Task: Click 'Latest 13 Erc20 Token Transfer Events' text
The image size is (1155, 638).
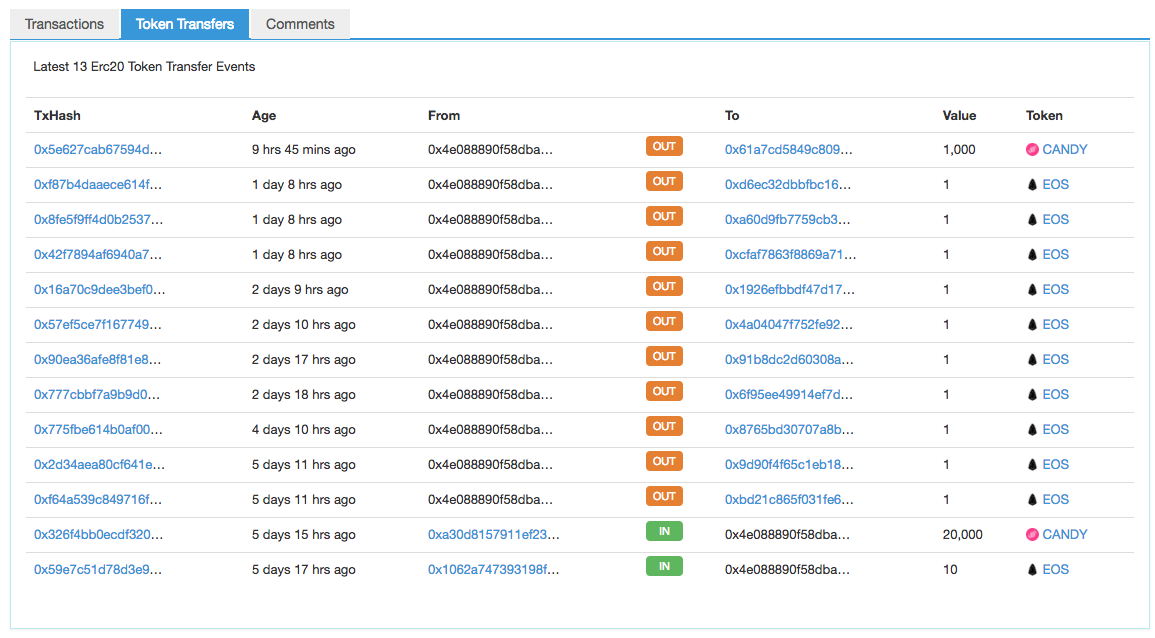Action: (144, 66)
